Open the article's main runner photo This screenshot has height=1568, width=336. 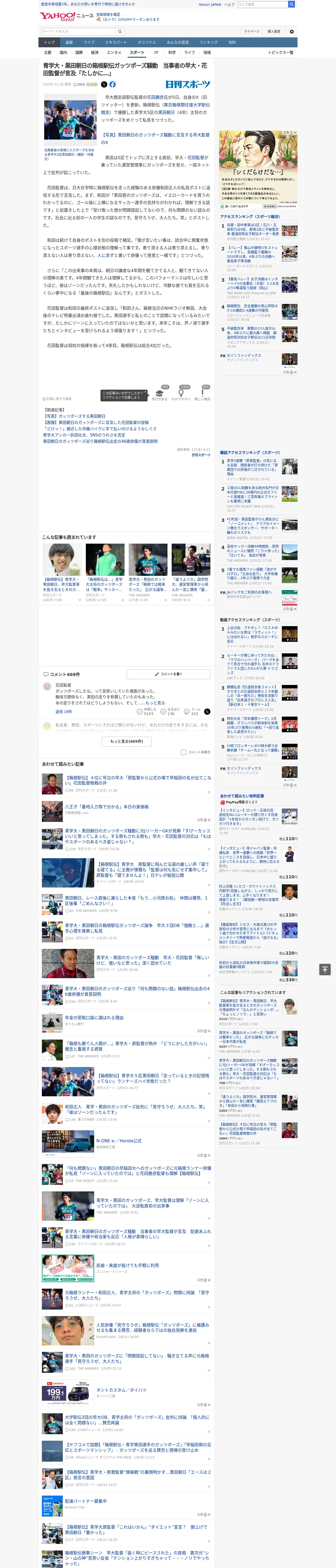pos(70,120)
